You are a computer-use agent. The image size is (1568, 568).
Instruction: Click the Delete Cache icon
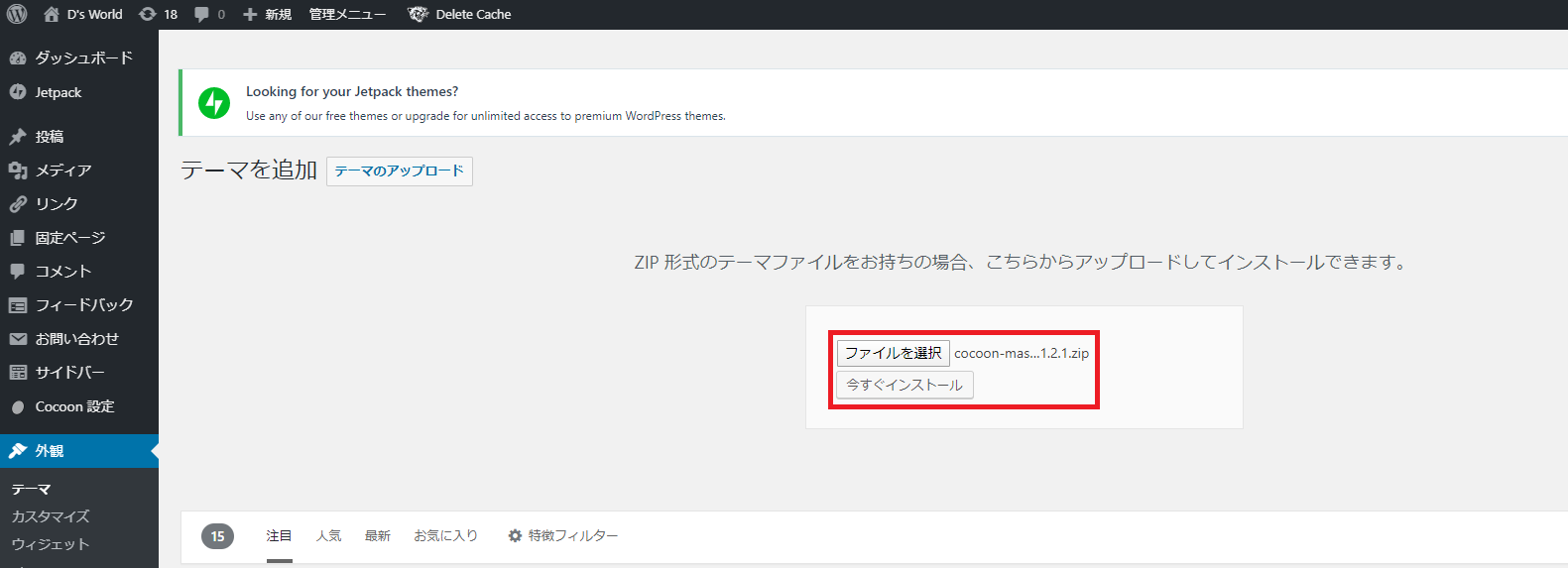(418, 14)
